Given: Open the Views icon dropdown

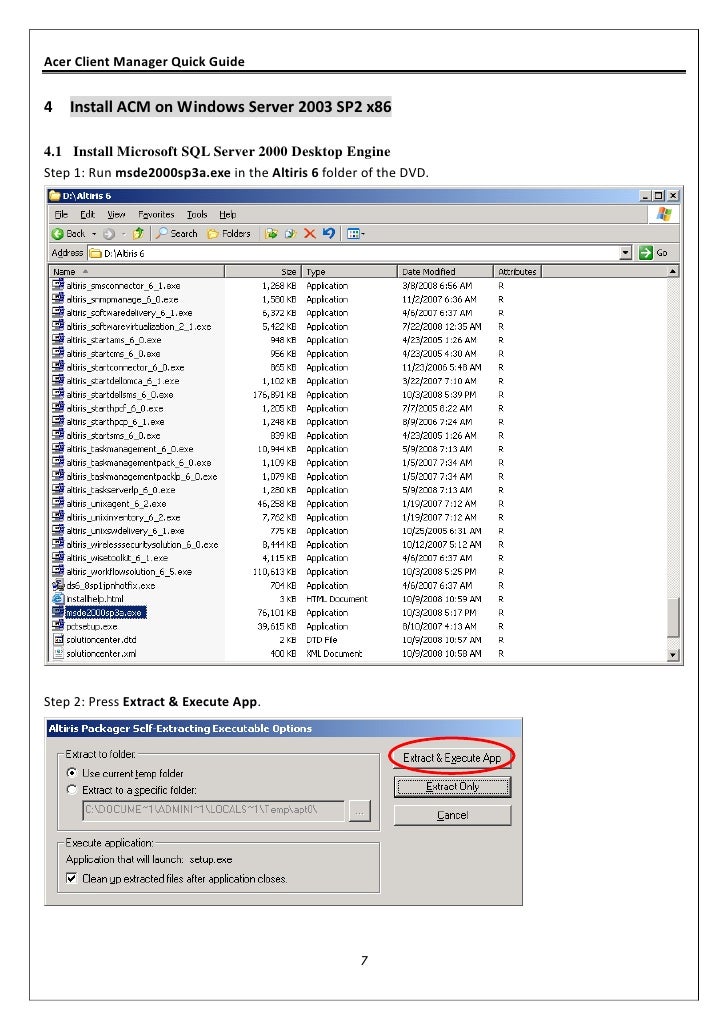Looking at the screenshot, I should click(355, 234).
